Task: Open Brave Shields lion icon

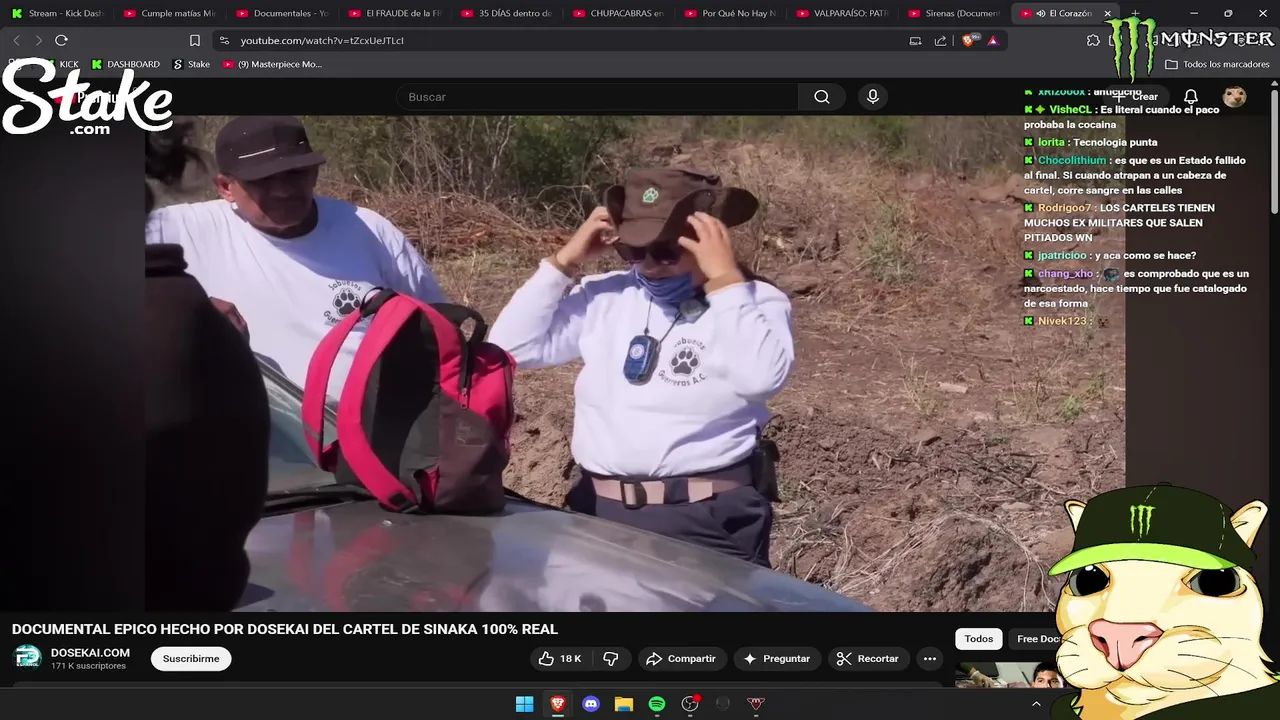Action: pyautogui.click(x=968, y=40)
